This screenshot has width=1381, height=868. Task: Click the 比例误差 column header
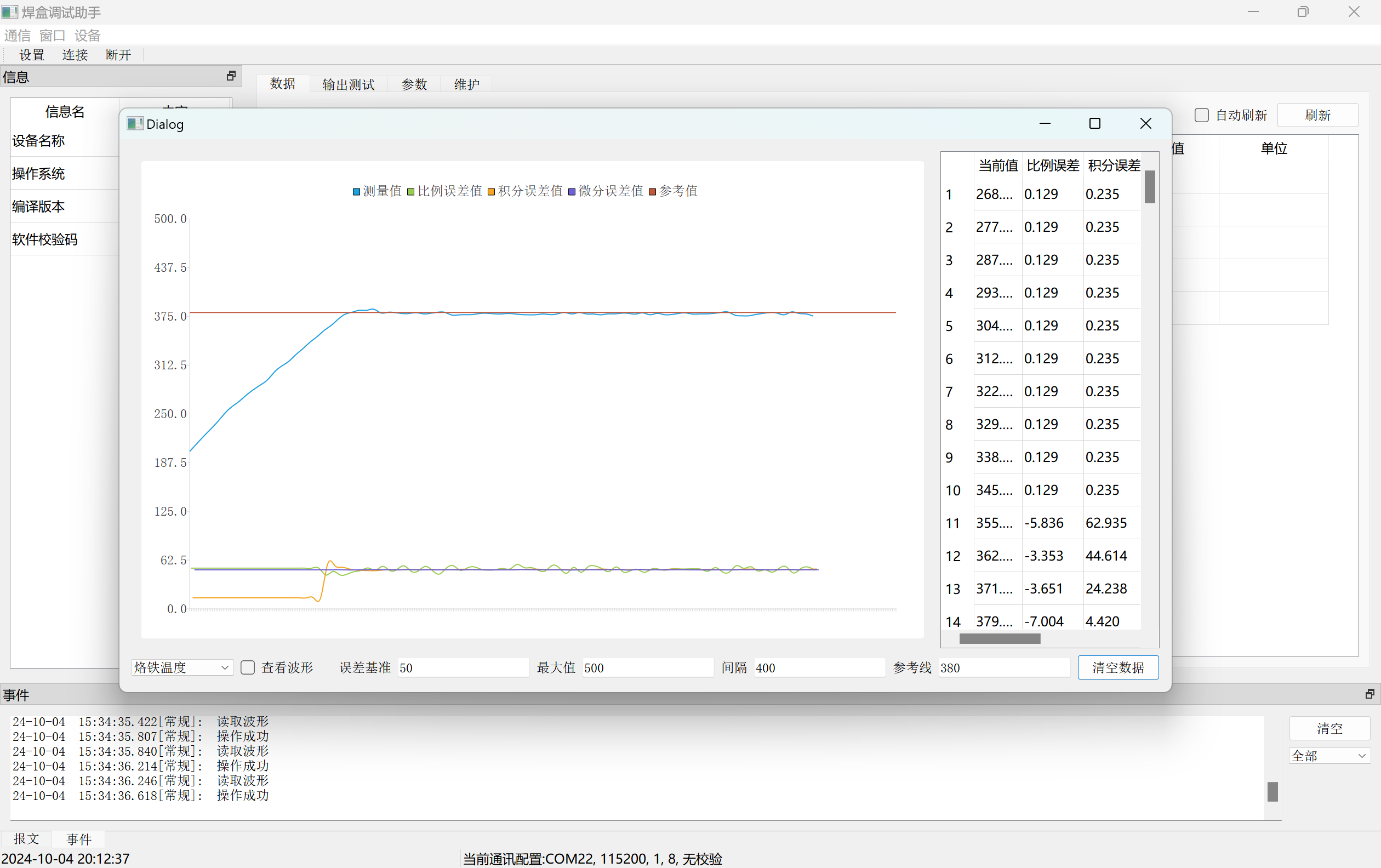(x=1053, y=165)
